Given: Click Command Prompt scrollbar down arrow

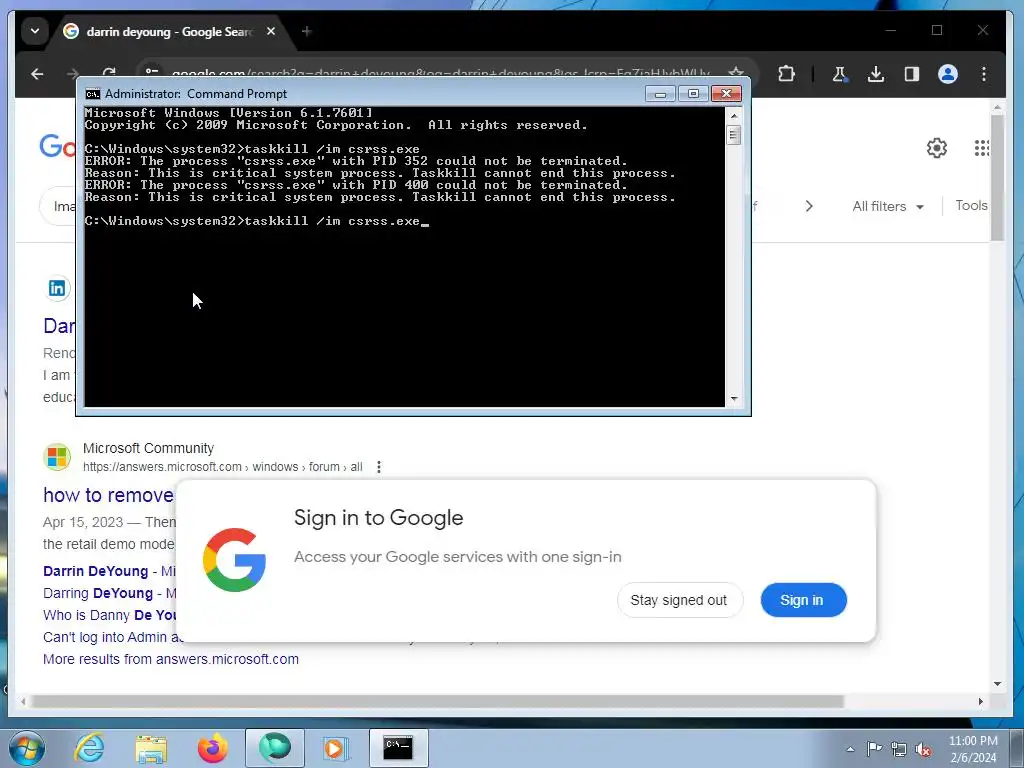Looking at the screenshot, I should tap(734, 398).
